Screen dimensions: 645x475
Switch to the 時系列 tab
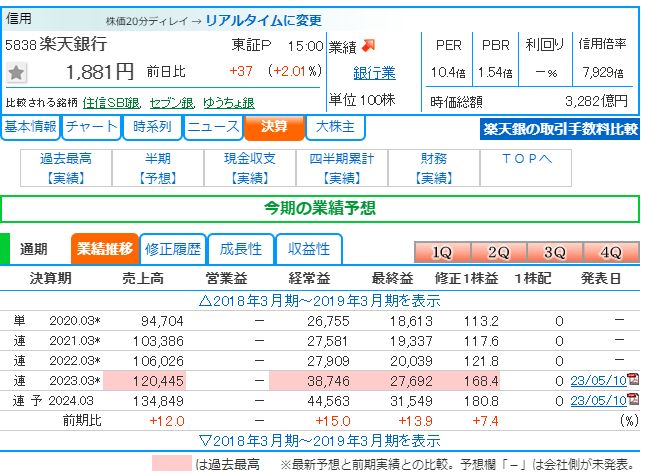coord(152,127)
